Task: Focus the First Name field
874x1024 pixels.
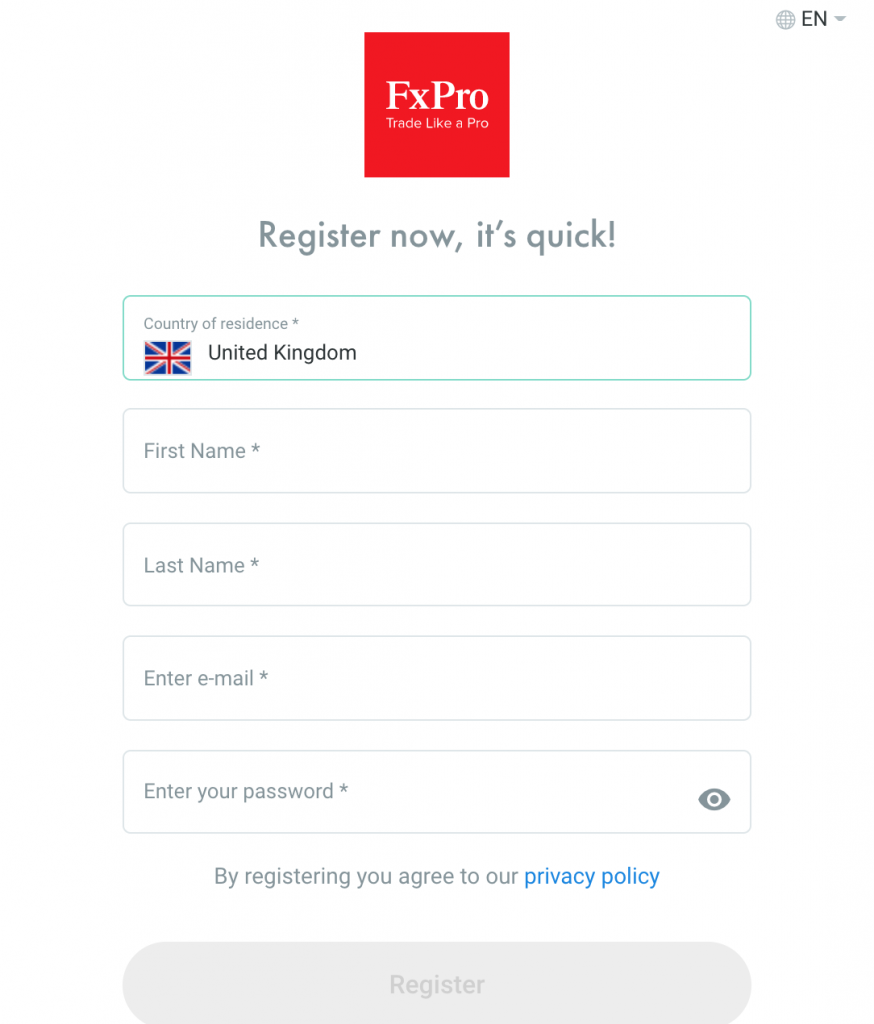Action: pyautogui.click(x=436, y=451)
